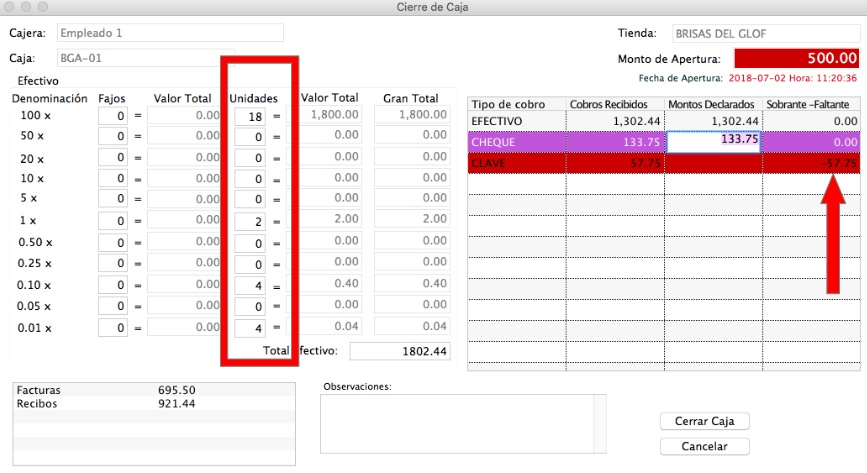Screen dimensions: 867x473
Task: Edit CHEQUE Montos Declarados cell 133.75
Action: coord(713,142)
